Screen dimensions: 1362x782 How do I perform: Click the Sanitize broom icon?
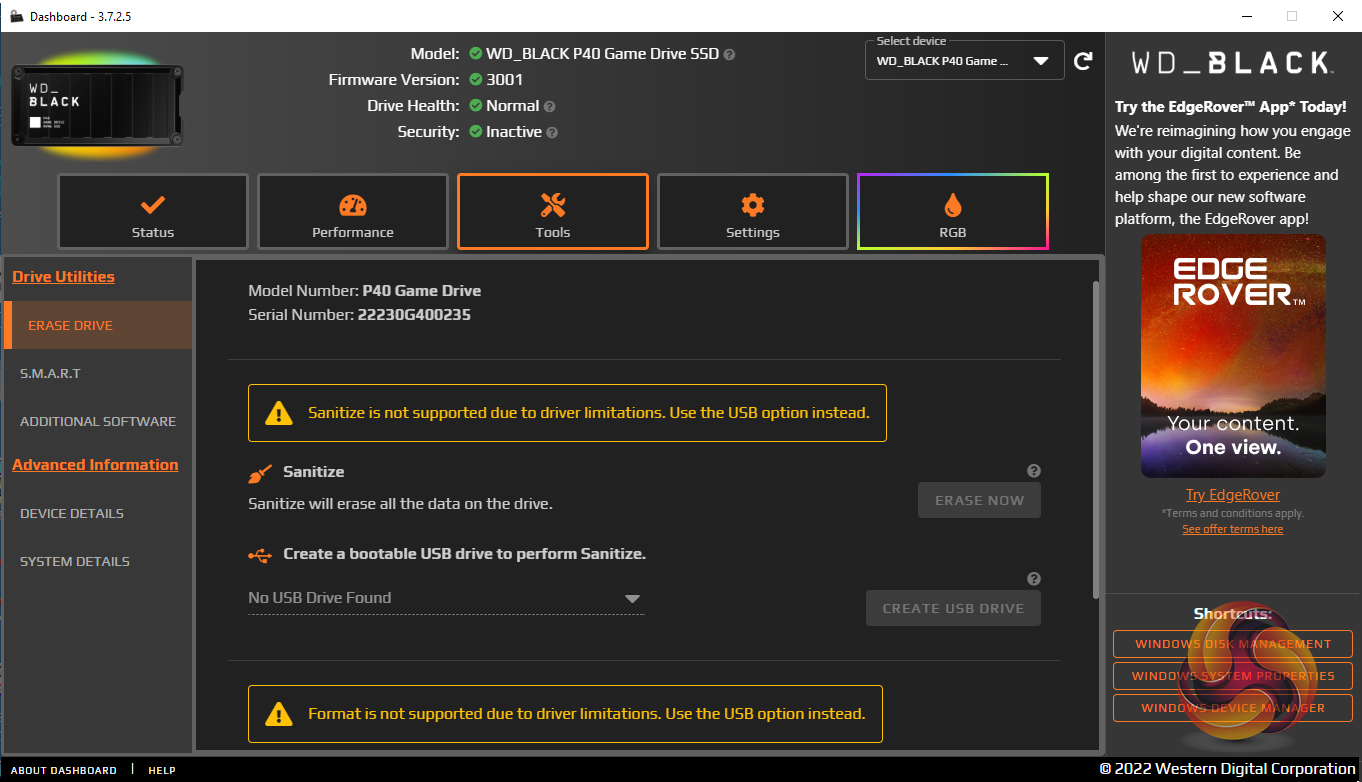click(260, 473)
